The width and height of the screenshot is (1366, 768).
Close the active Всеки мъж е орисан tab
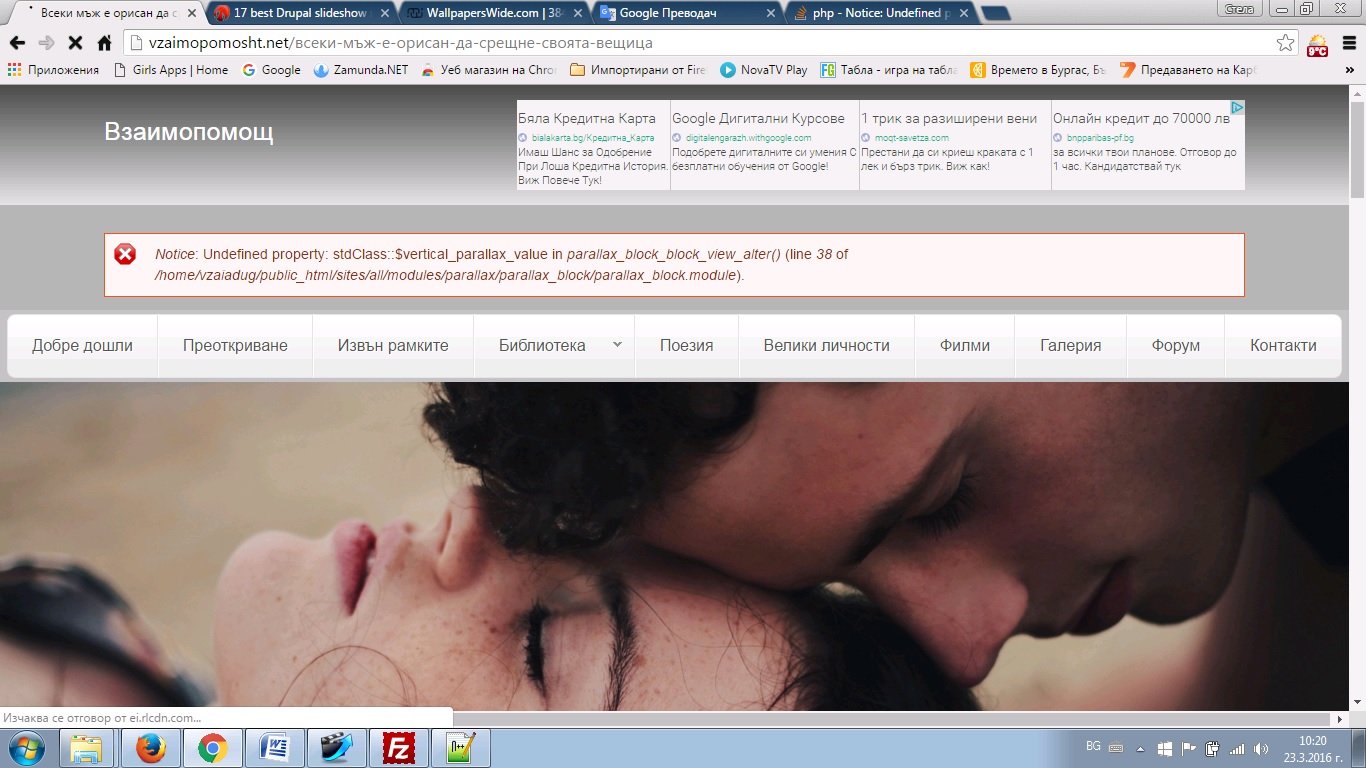click(190, 14)
